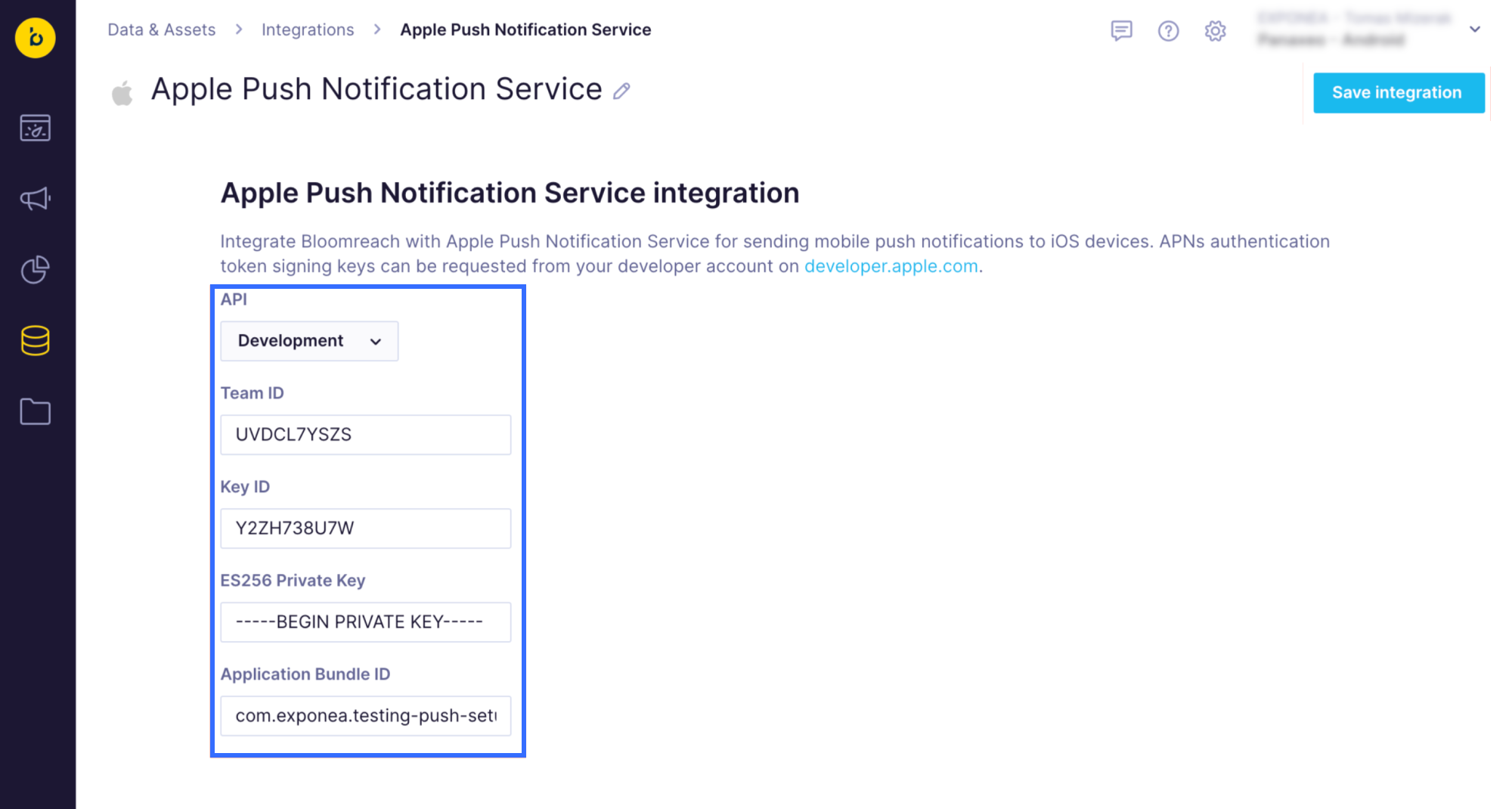Open the Dashboards sidebar icon
Screen dimensions: 1512x809
[x=36, y=129]
